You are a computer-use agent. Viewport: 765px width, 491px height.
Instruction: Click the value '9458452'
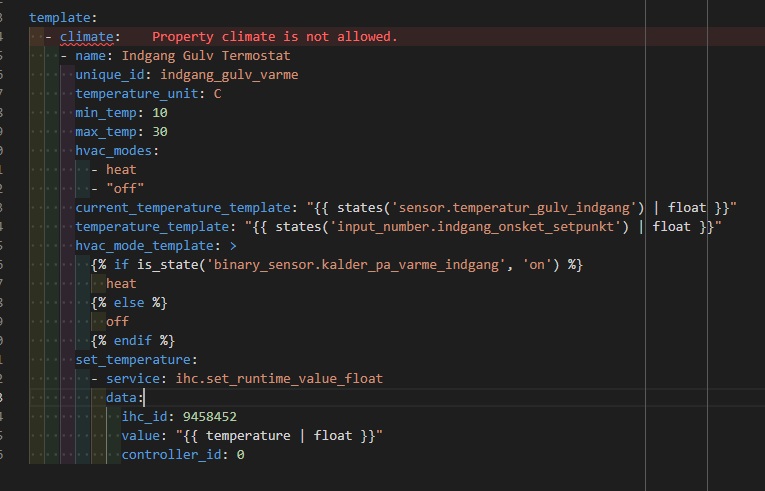(x=209, y=417)
